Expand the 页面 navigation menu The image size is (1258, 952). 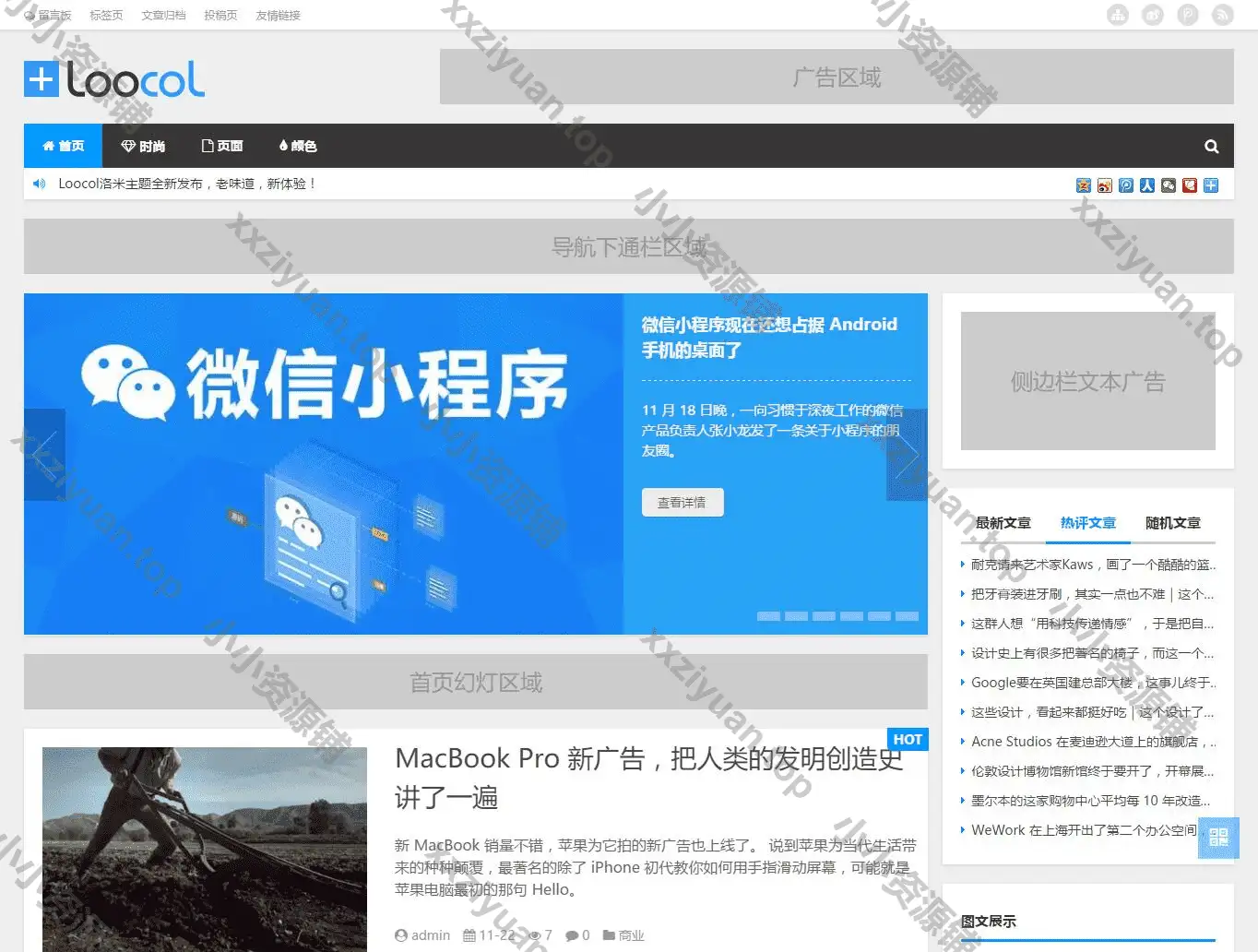pos(222,146)
